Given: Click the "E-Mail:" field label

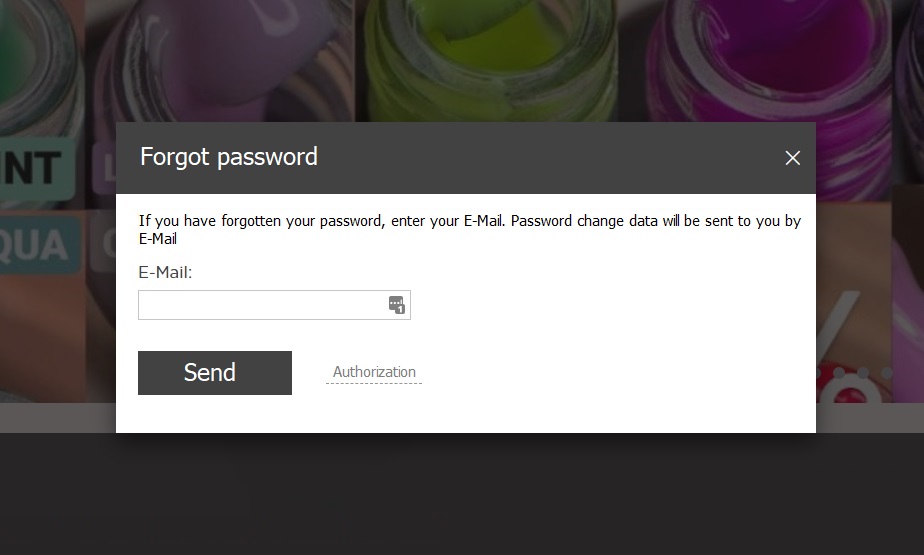Looking at the screenshot, I should (x=165, y=272).
